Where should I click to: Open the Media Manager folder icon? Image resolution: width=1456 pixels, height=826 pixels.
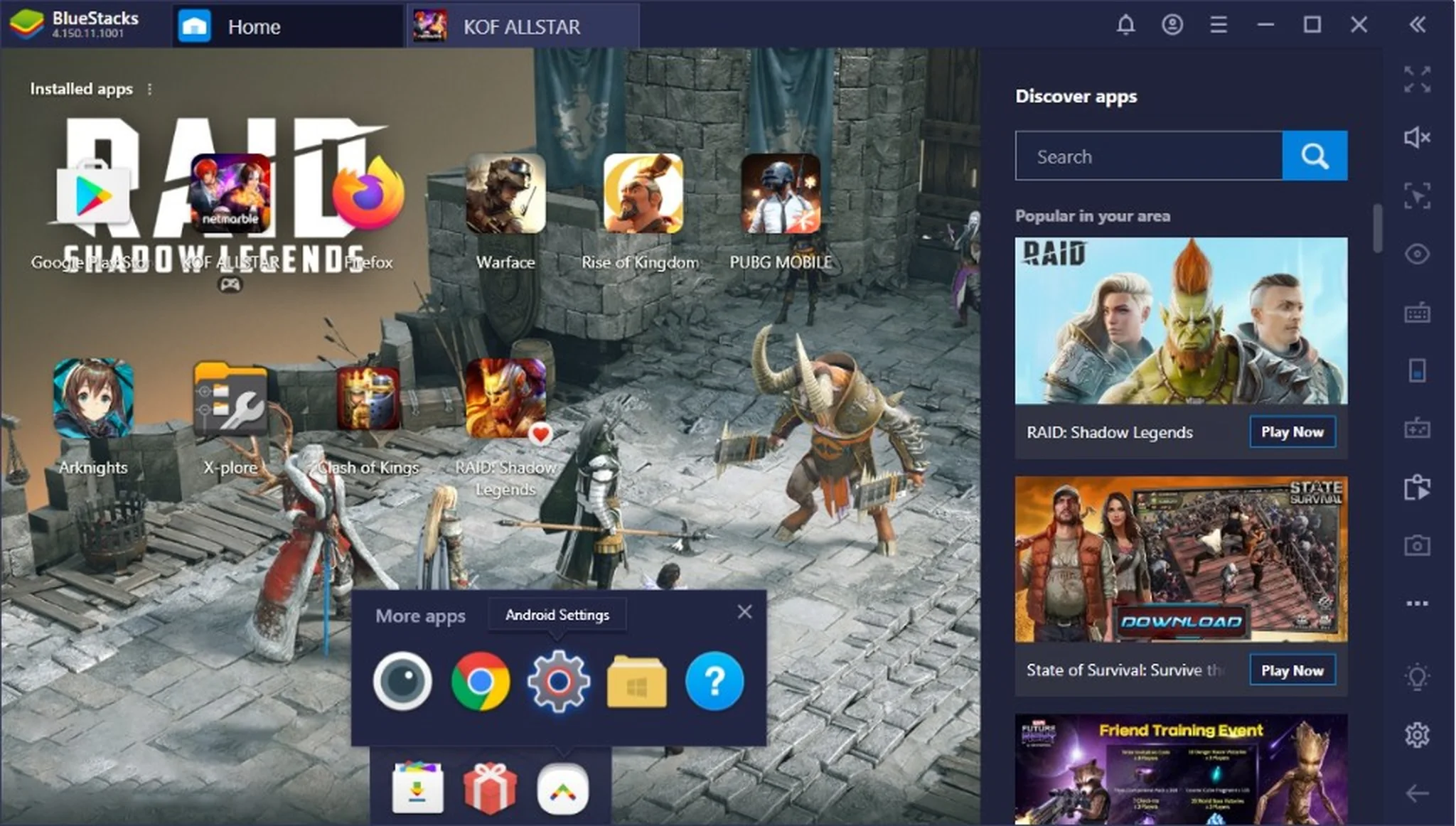click(637, 682)
